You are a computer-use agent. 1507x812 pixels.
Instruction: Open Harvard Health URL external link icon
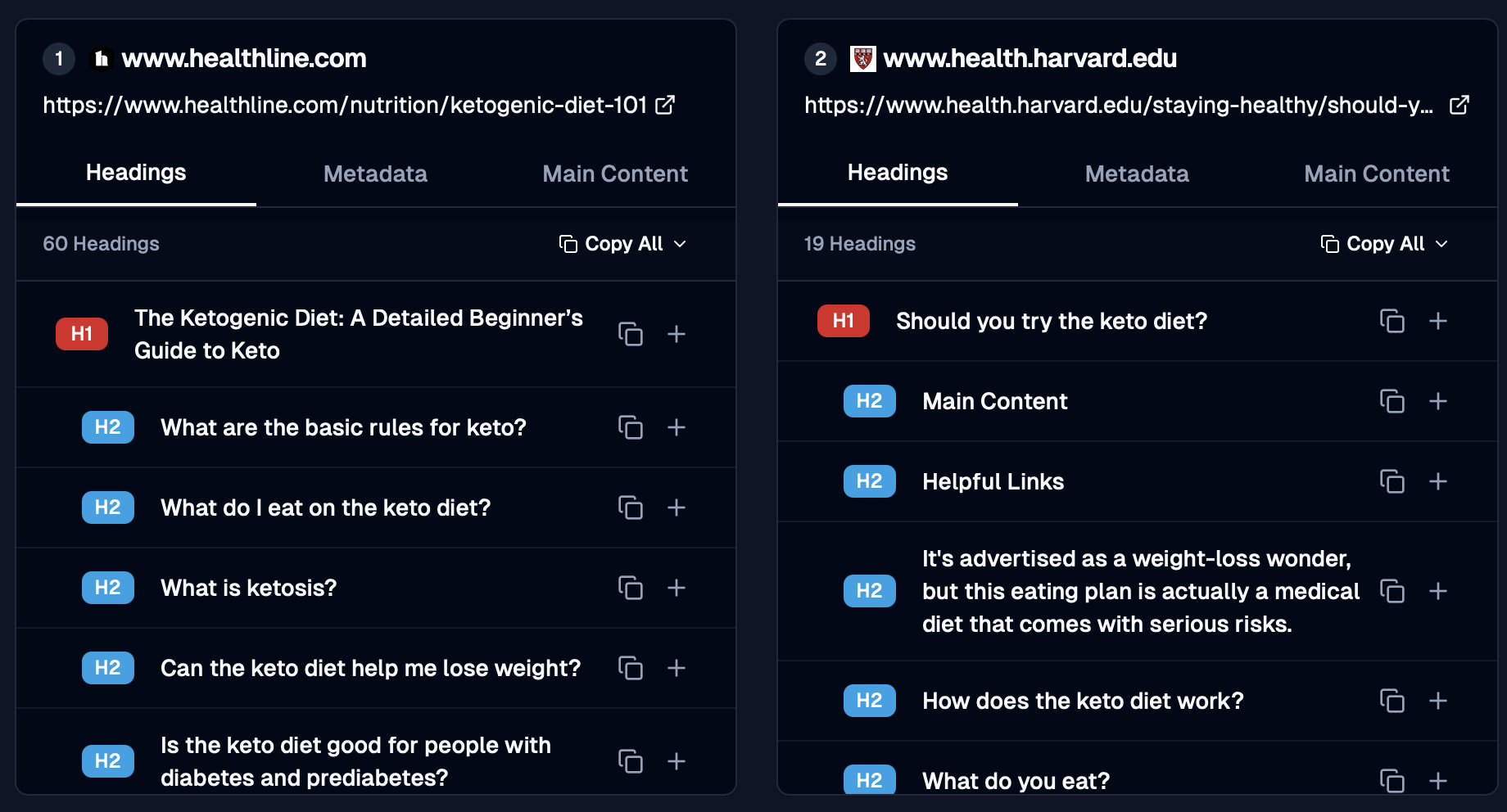(1459, 105)
